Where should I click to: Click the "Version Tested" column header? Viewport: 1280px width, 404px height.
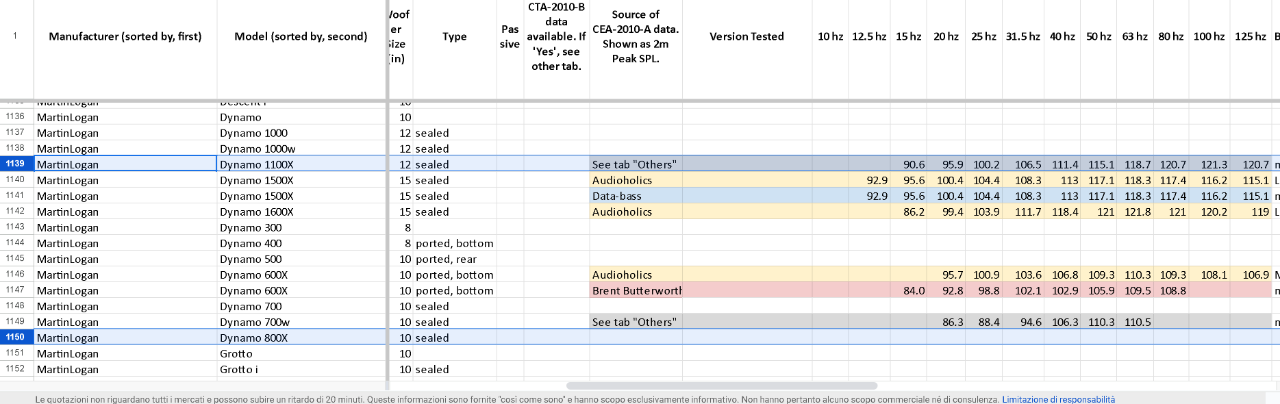[746, 36]
